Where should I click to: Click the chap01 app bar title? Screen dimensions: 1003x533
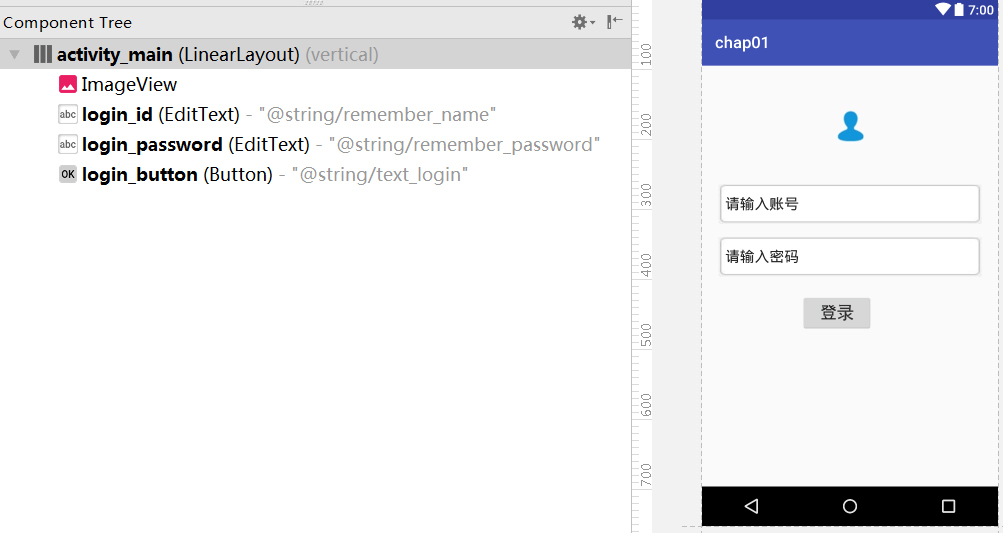tap(742, 43)
